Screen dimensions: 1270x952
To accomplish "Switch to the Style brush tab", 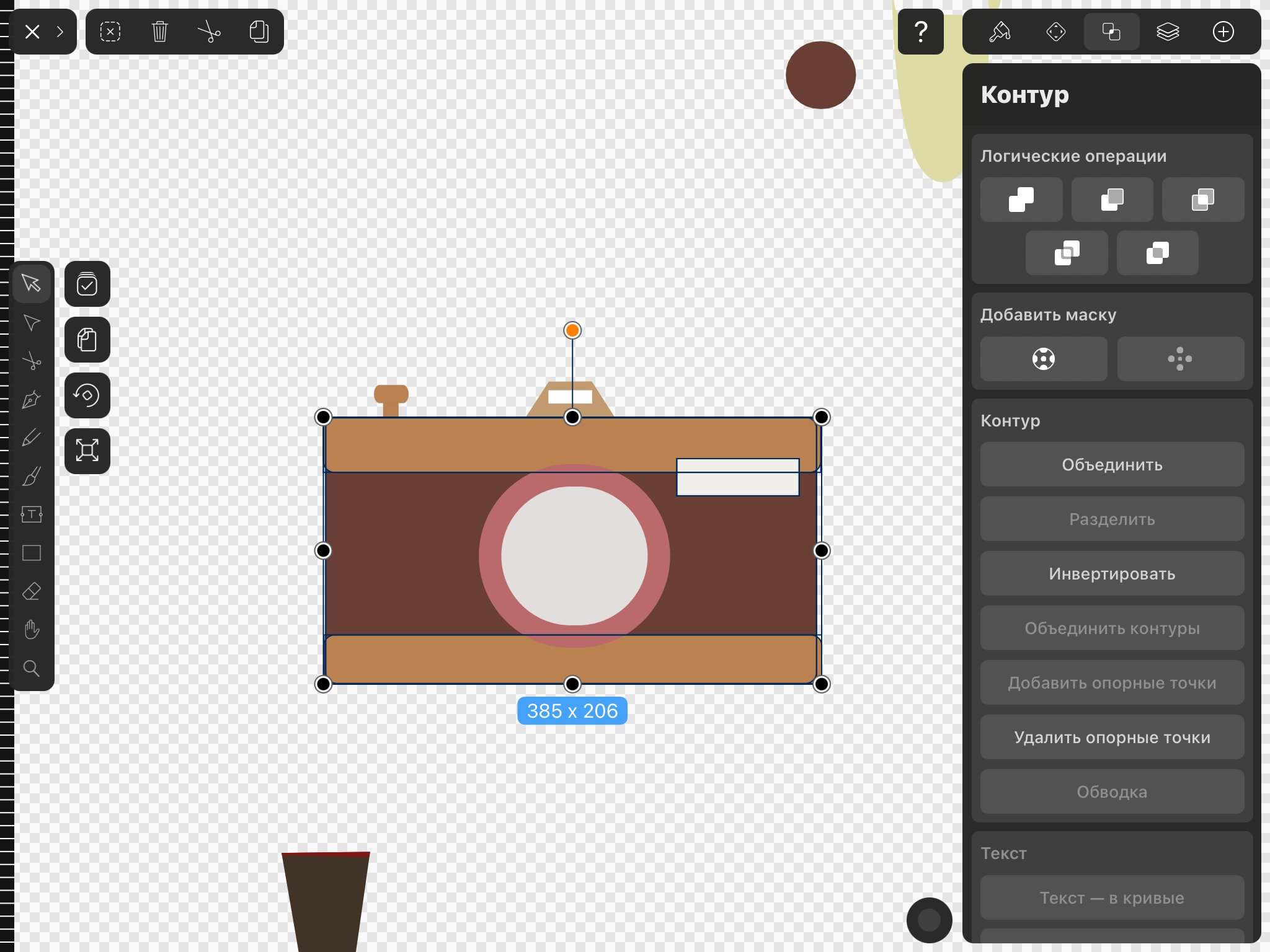I will click(x=1000, y=32).
